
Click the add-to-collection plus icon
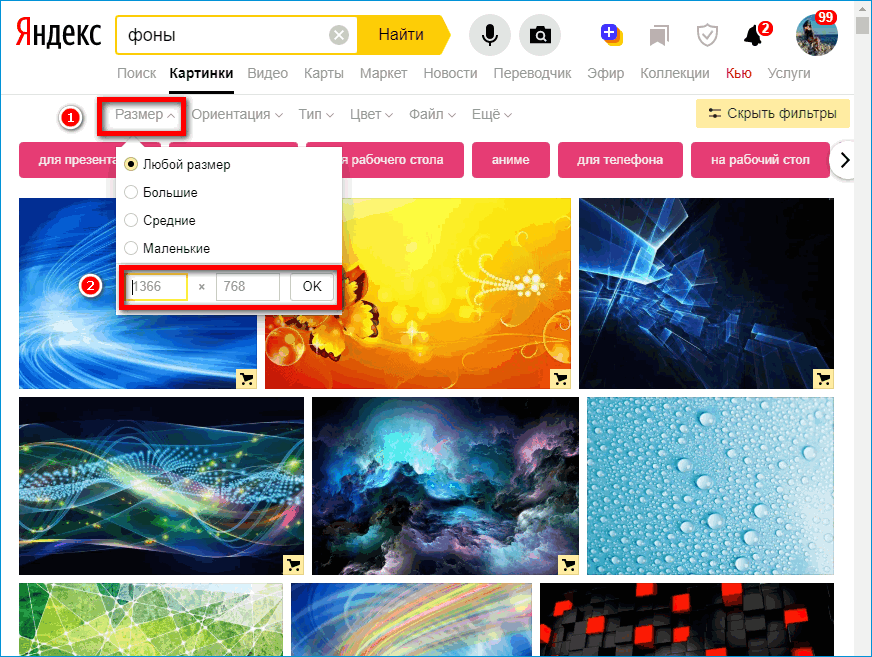tap(610, 35)
